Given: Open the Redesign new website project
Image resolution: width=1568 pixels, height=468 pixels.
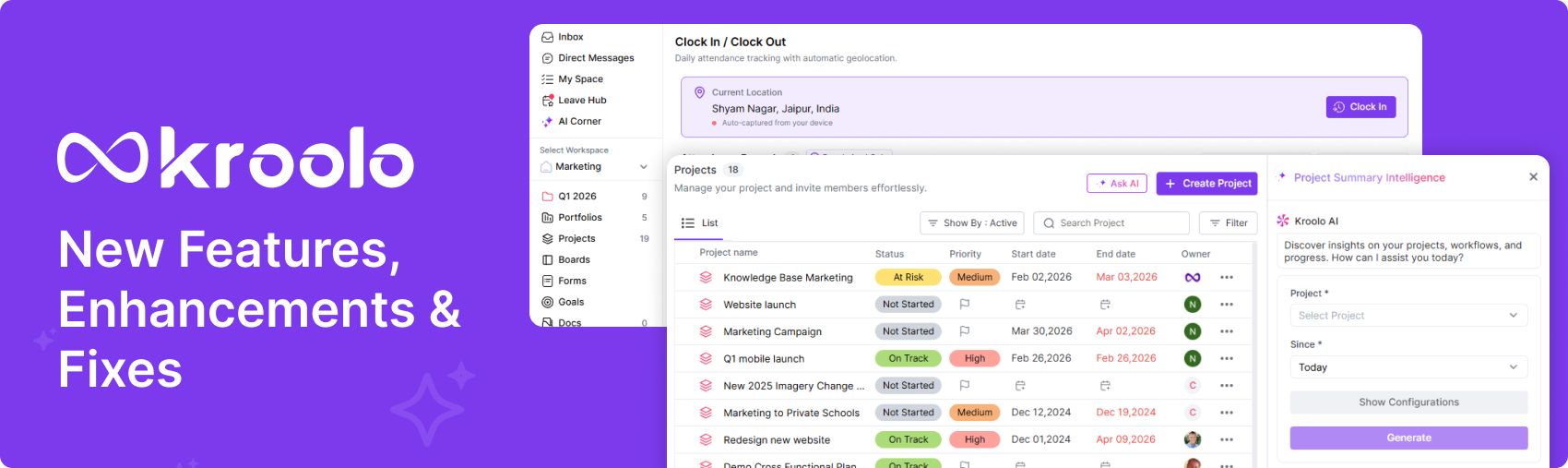Looking at the screenshot, I should tap(777, 440).
